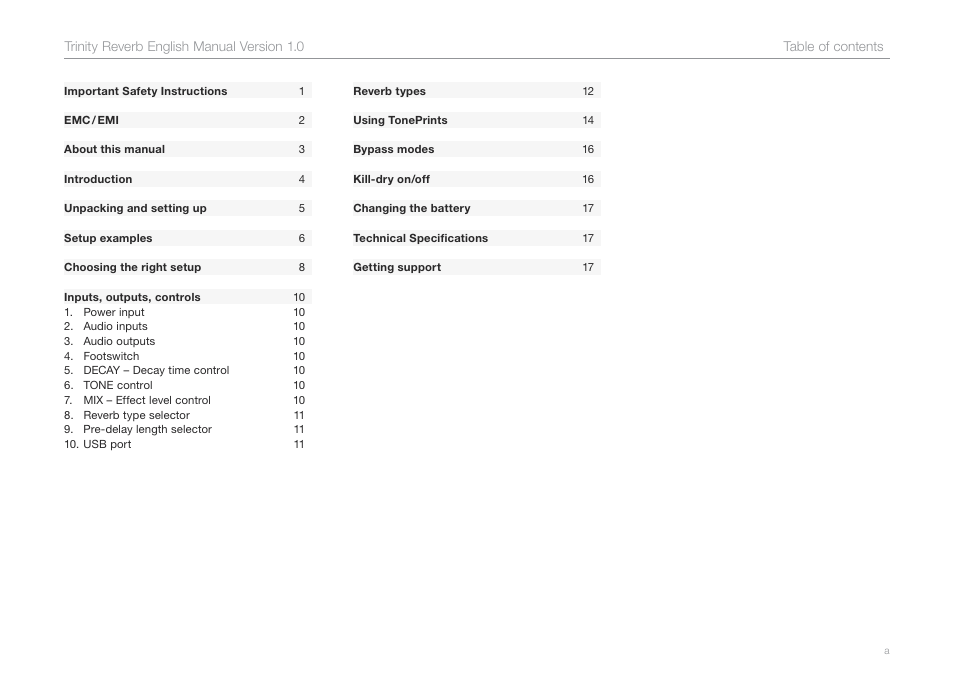This screenshot has height=675, width=954.
Task: Click page number 1 beside Important Safety Instructions
Action: click(x=302, y=91)
